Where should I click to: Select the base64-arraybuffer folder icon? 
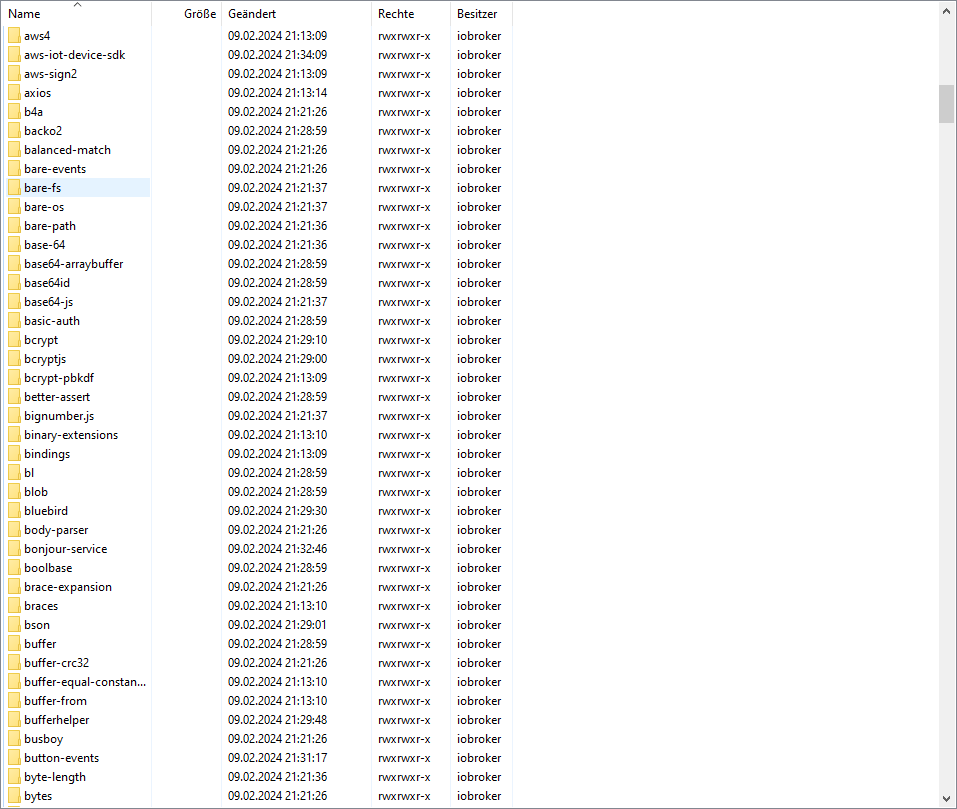tap(15, 264)
